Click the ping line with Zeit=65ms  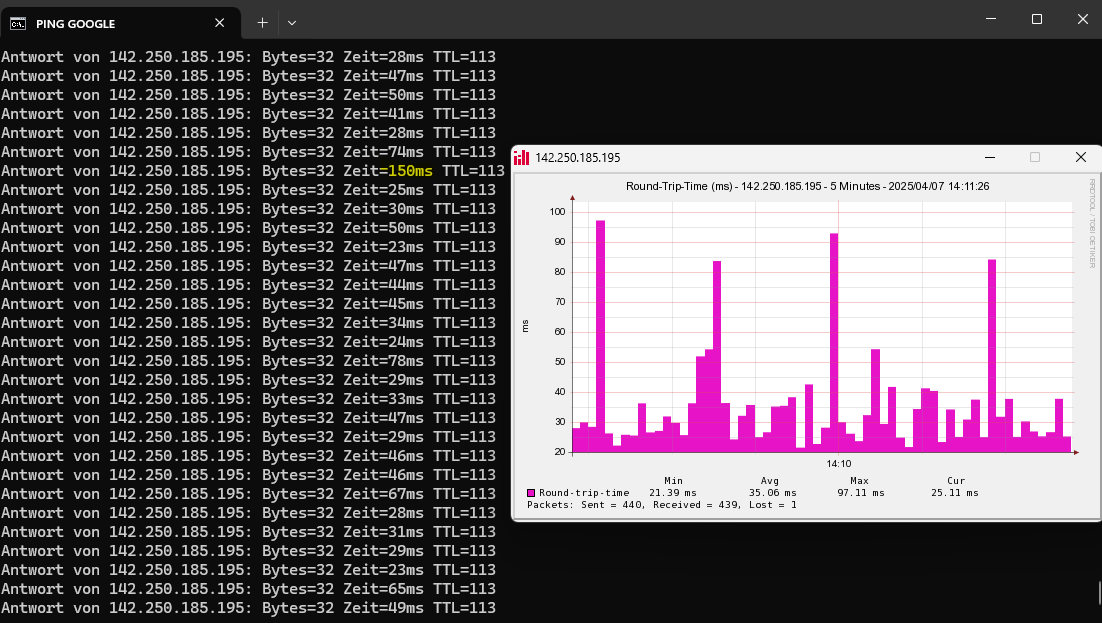248,589
